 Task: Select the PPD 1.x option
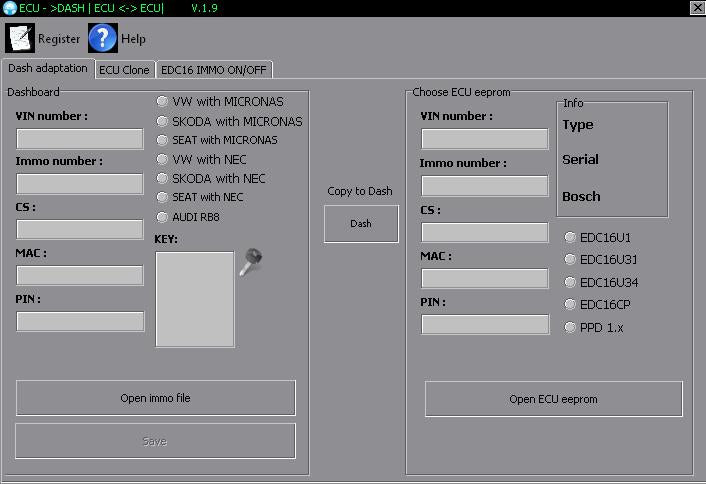point(570,327)
